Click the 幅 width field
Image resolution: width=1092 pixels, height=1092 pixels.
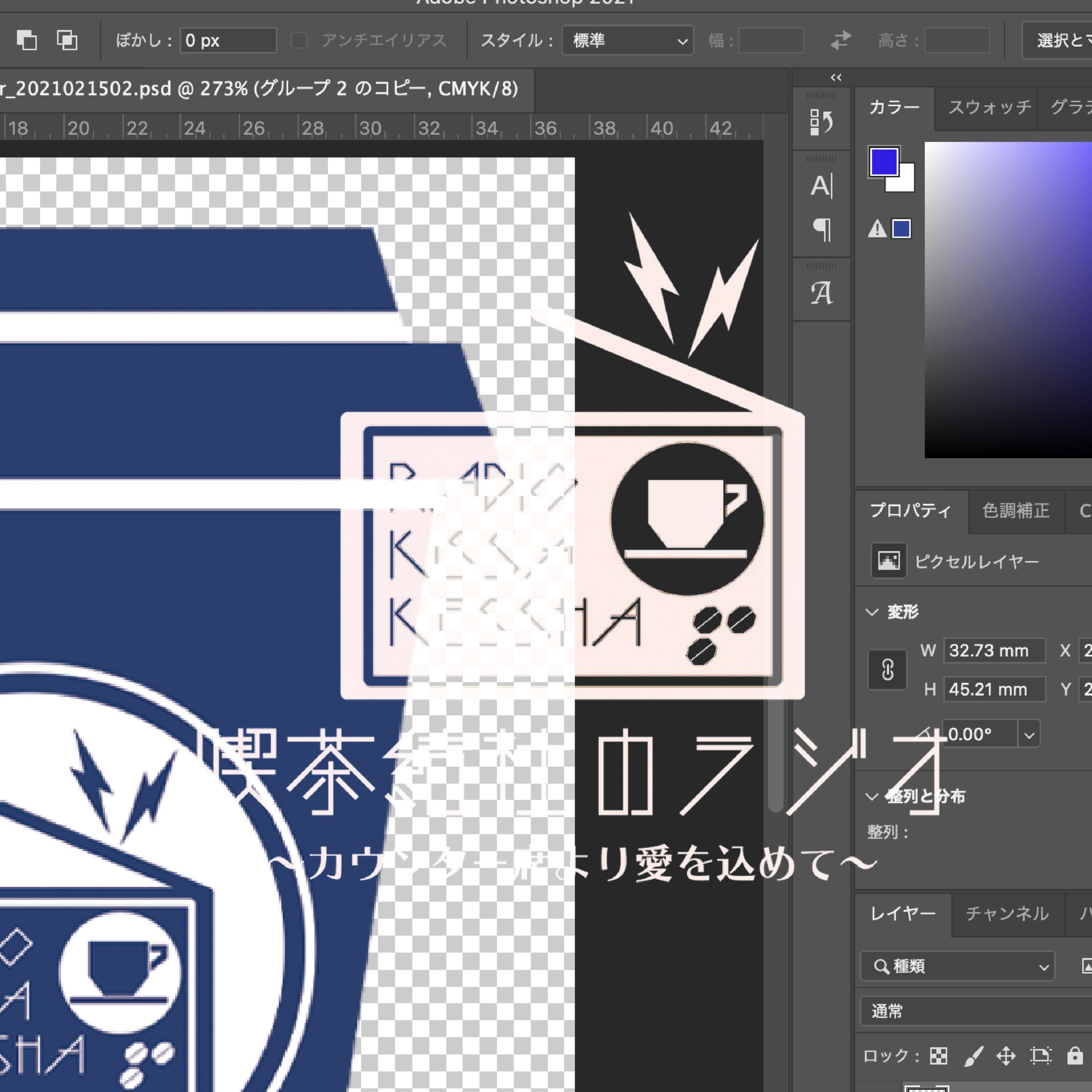(x=771, y=40)
